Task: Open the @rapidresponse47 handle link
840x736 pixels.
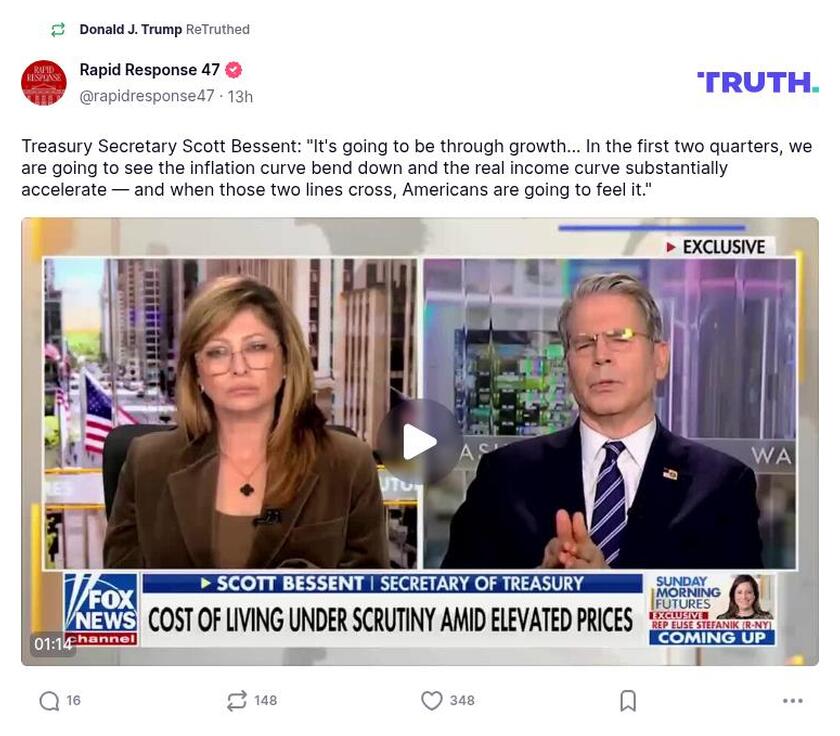Action: 146,96
